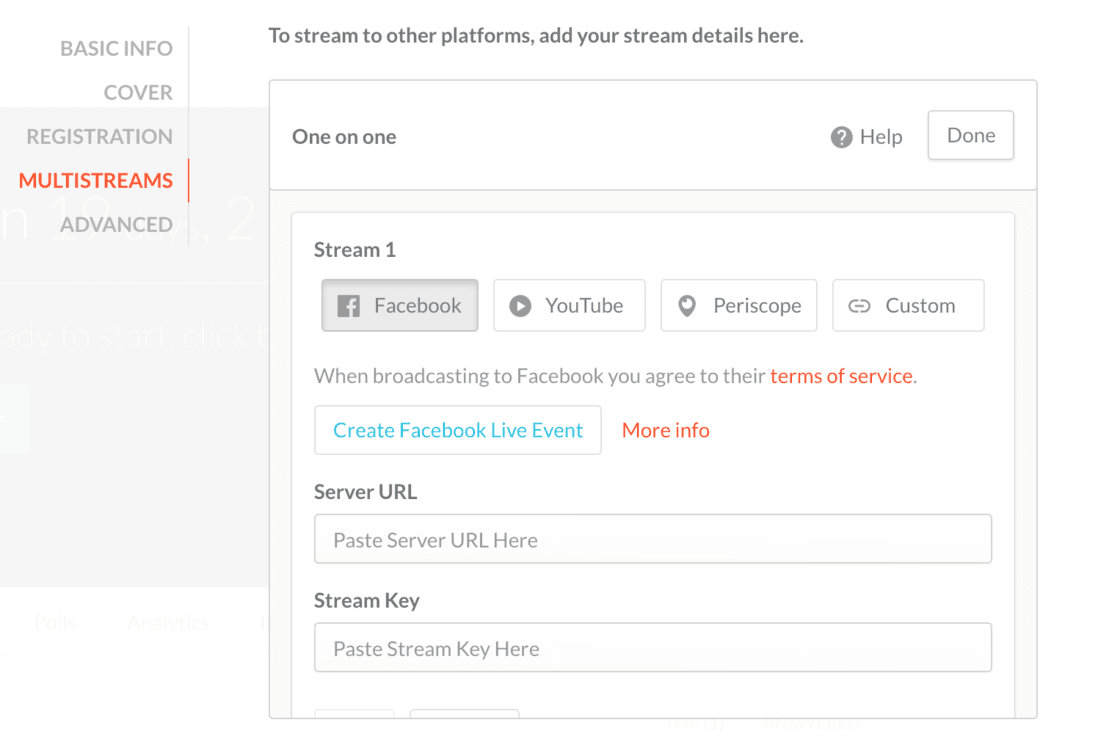Click the Periscope pin icon

click(687, 306)
